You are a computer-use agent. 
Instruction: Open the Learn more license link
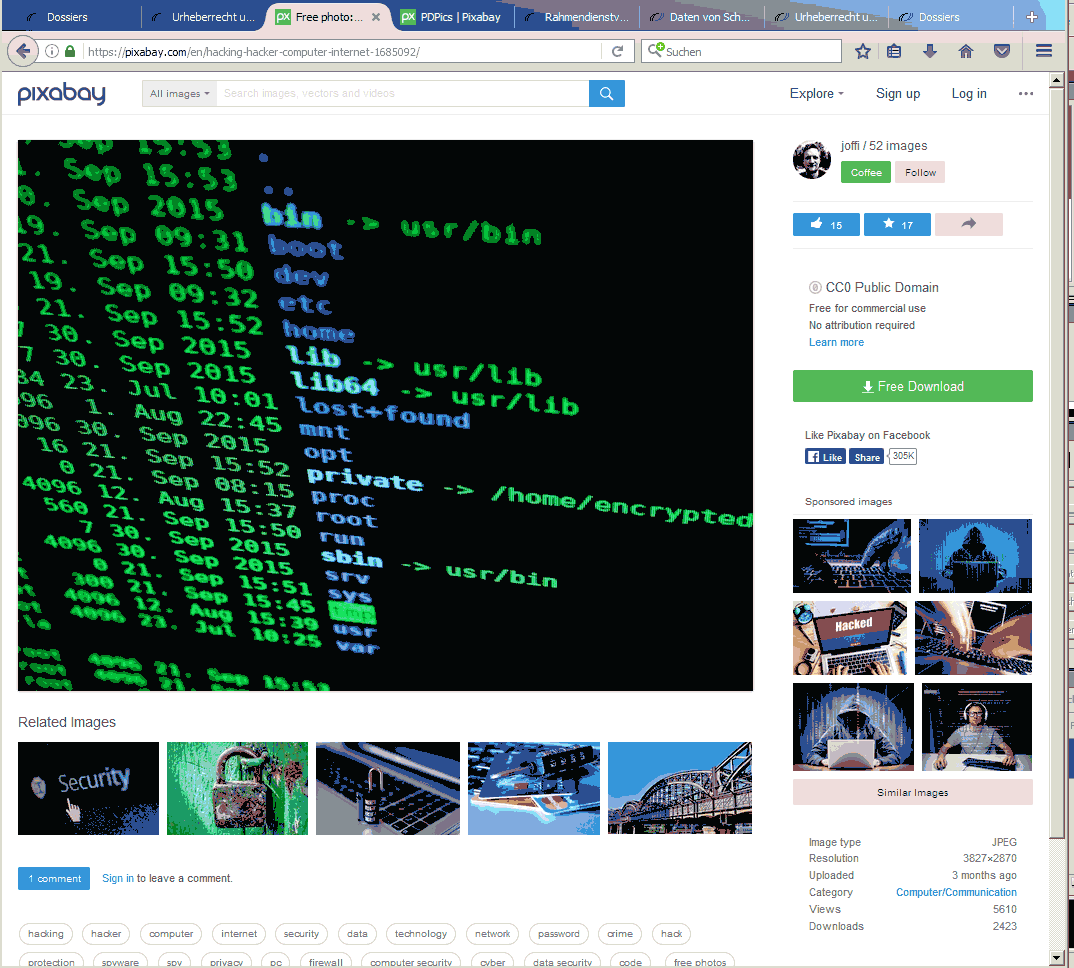point(836,343)
